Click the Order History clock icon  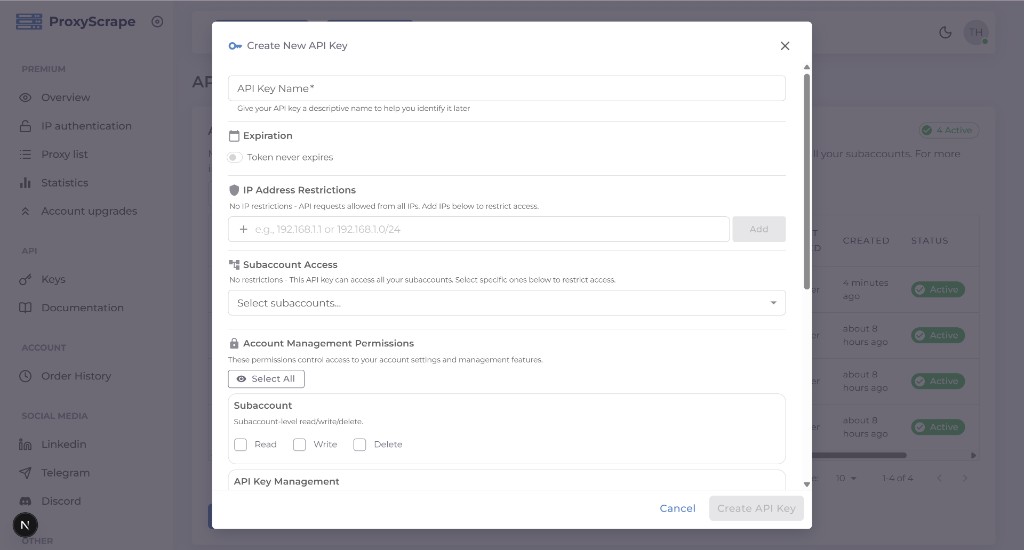pyautogui.click(x=25, y=376)
